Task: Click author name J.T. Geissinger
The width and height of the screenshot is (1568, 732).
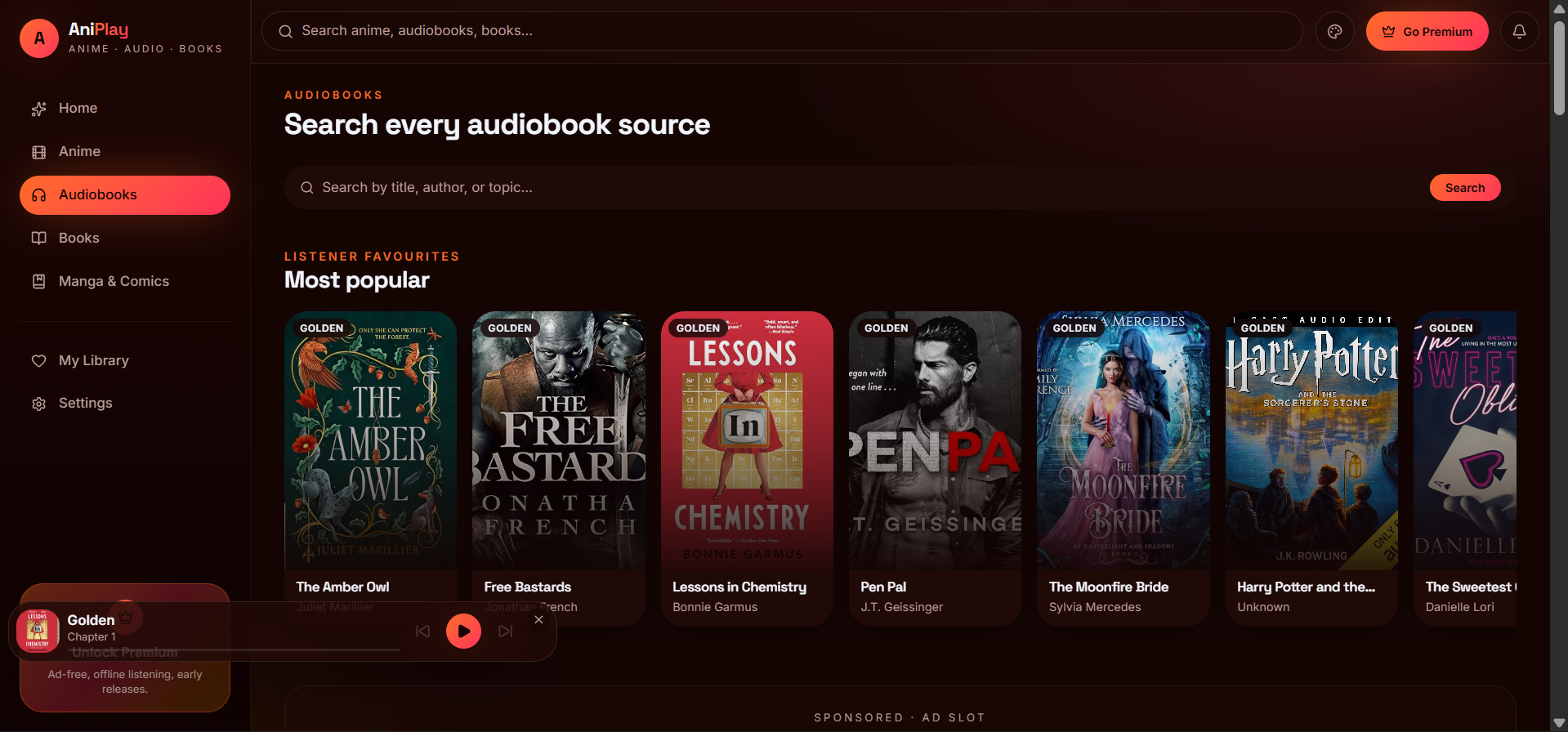Action: (902, 607)
